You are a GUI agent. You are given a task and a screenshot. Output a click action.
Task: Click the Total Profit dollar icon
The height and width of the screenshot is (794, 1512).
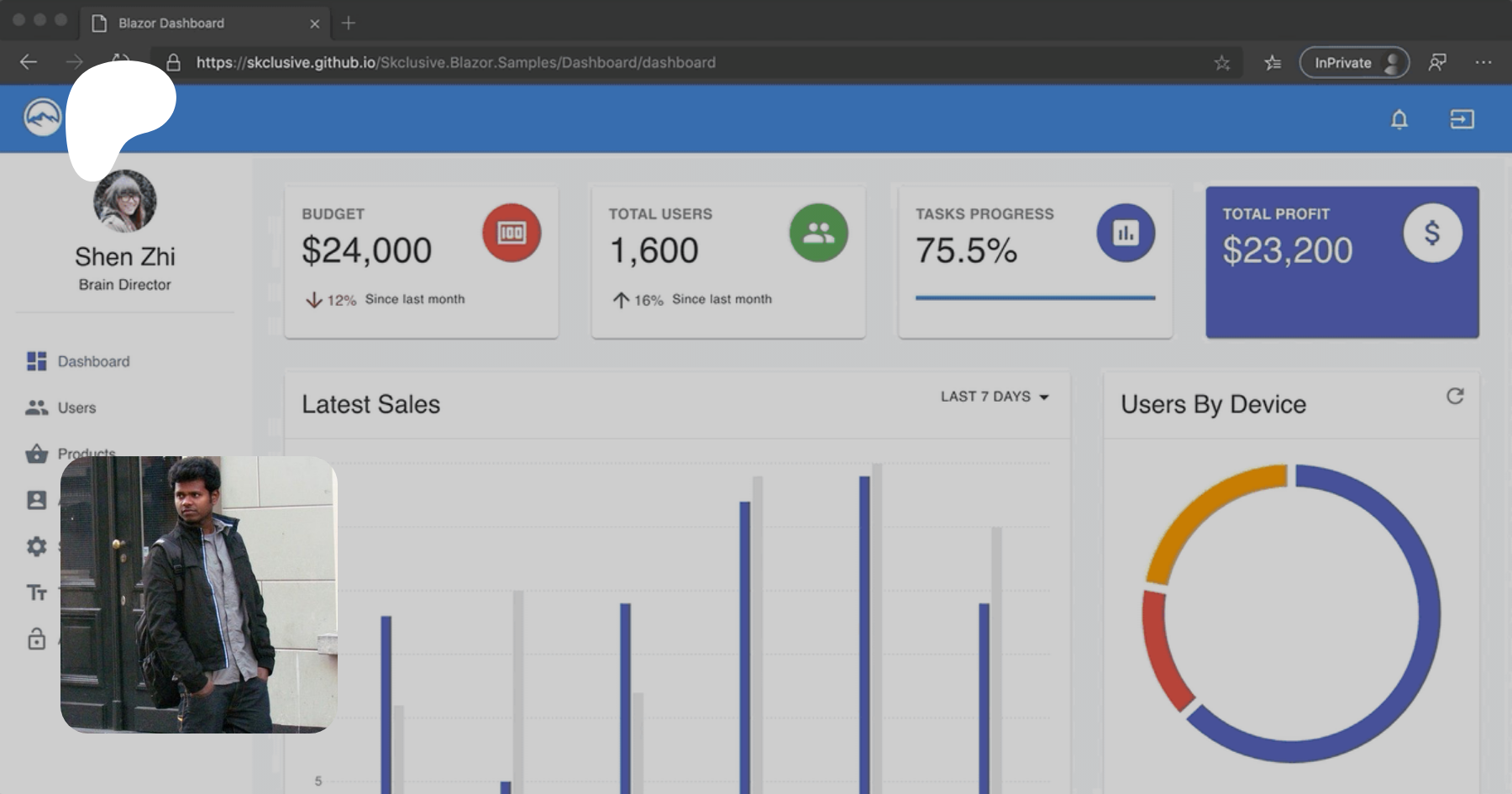point(1432,233)
